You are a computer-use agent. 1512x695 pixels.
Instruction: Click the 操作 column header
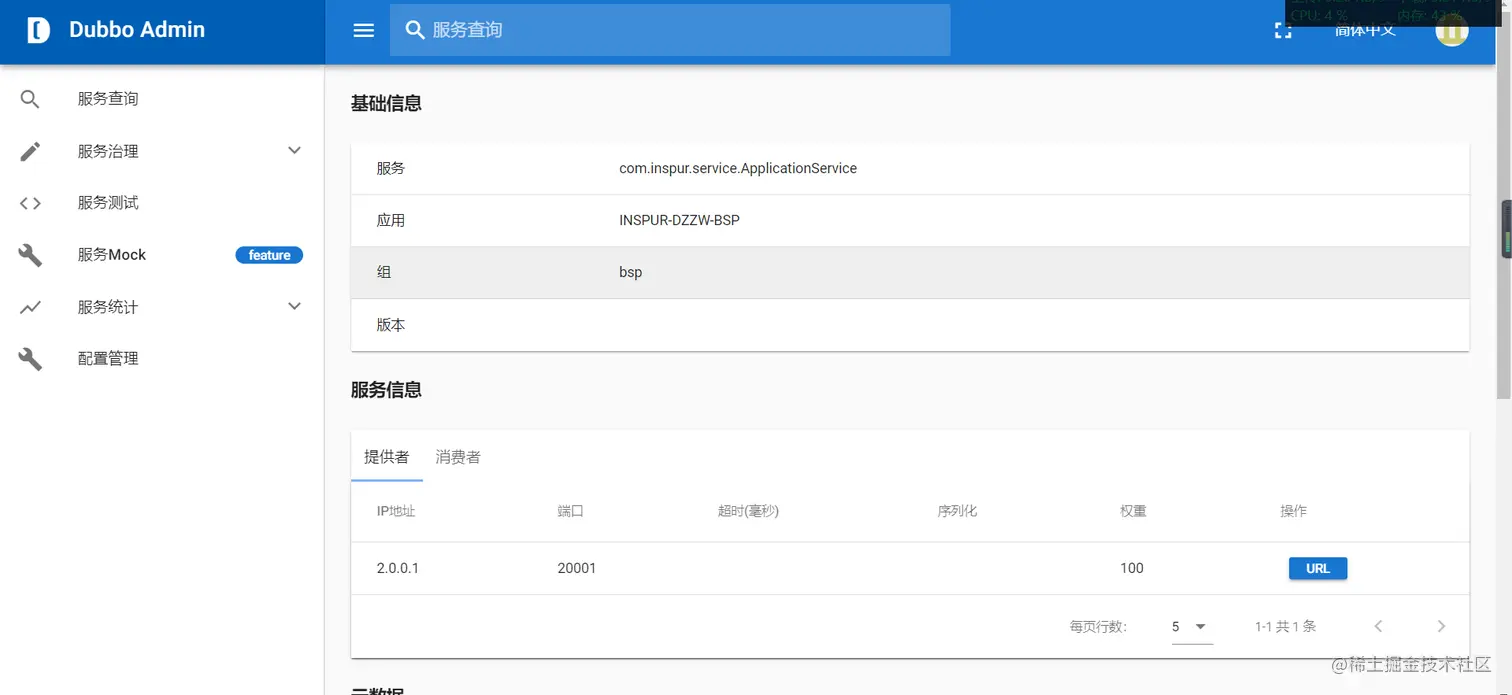click(x=1293, y=511)
